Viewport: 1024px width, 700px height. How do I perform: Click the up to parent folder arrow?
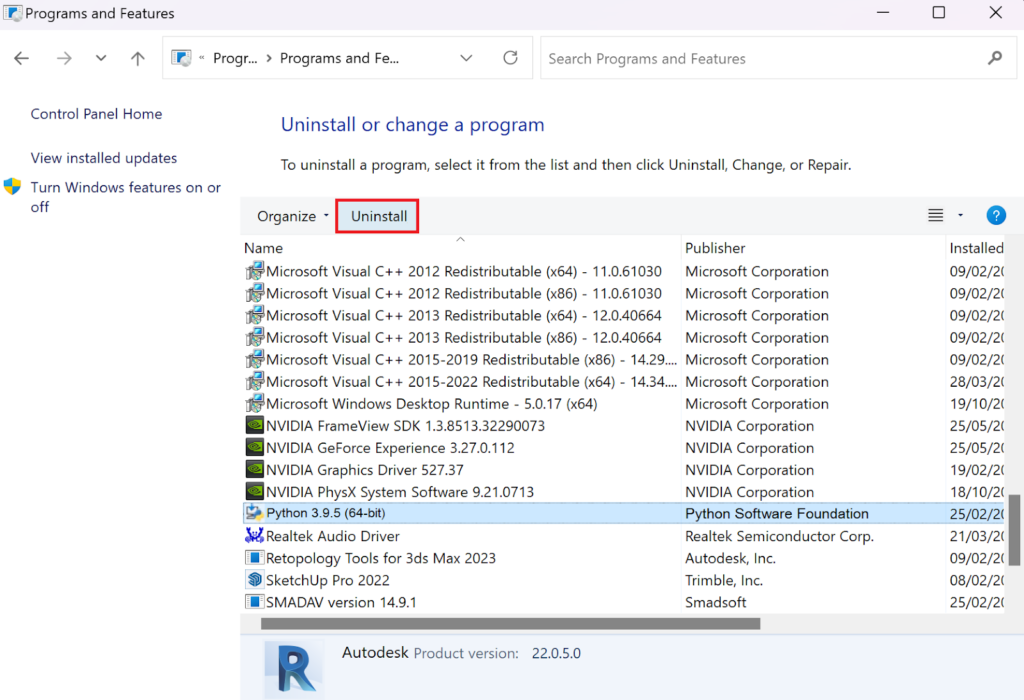pyautogui.click(x=137, y=58)
